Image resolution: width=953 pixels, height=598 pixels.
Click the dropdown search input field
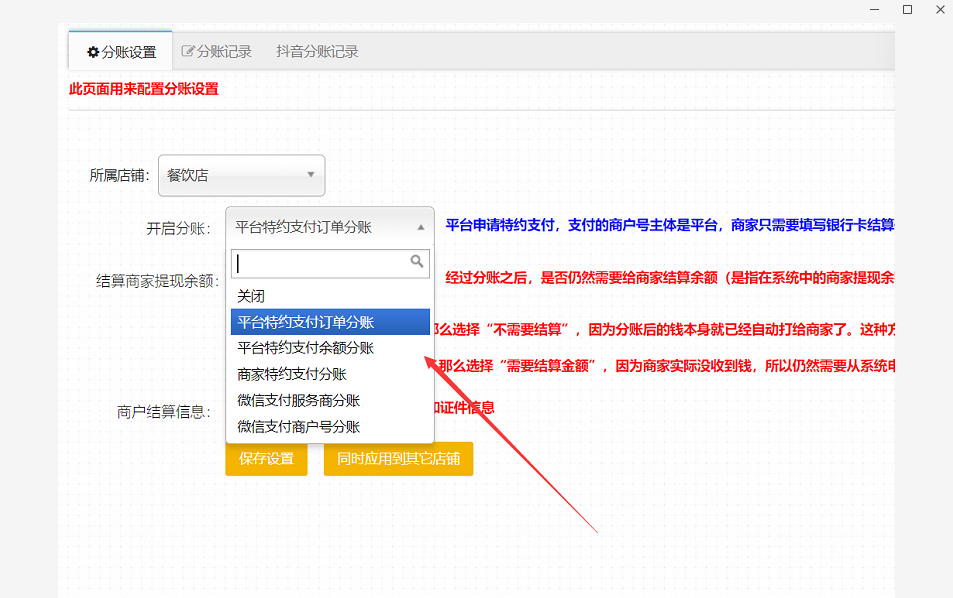(x=320, y=263)
